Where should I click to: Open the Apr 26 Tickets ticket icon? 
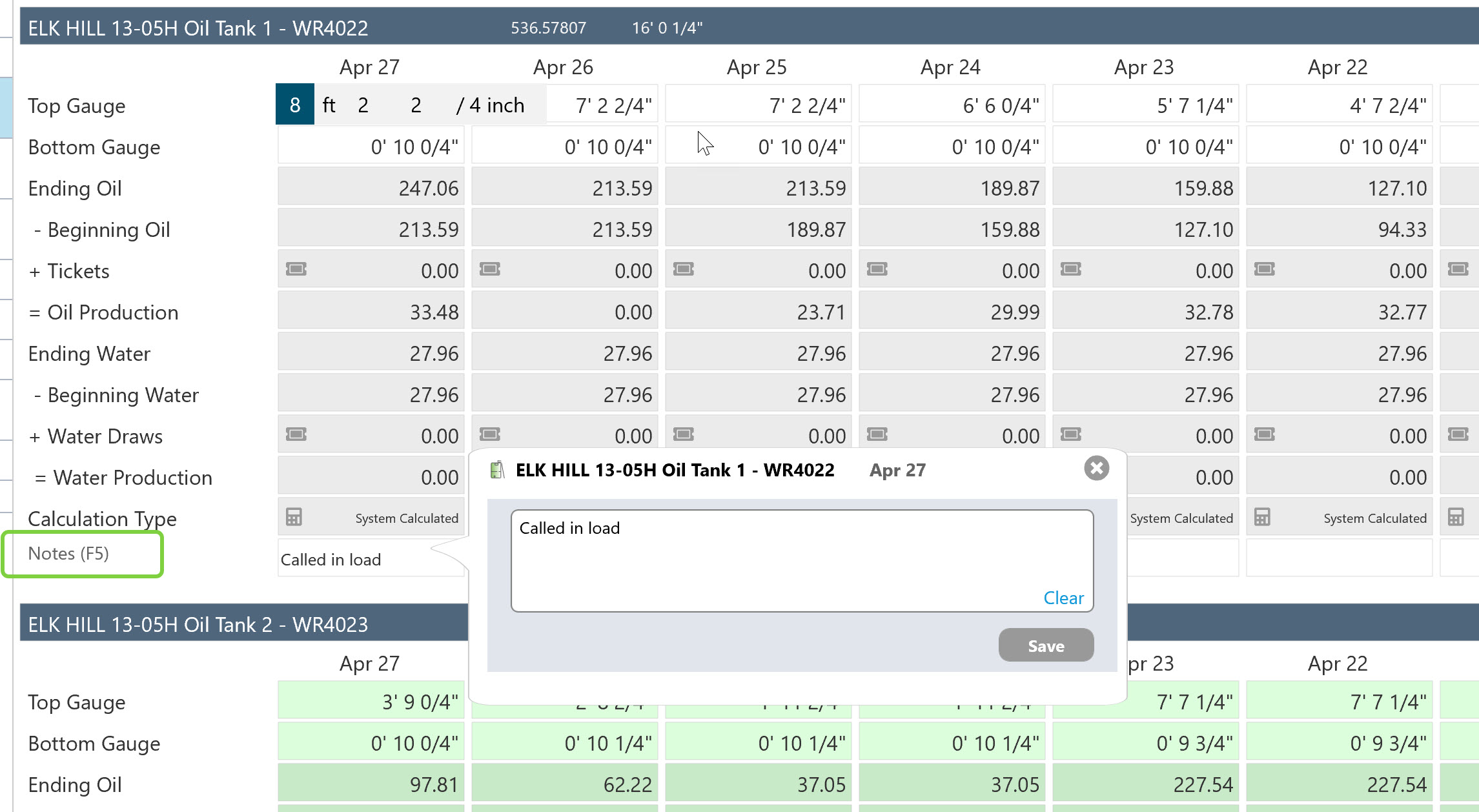click(x=490, y=269)
